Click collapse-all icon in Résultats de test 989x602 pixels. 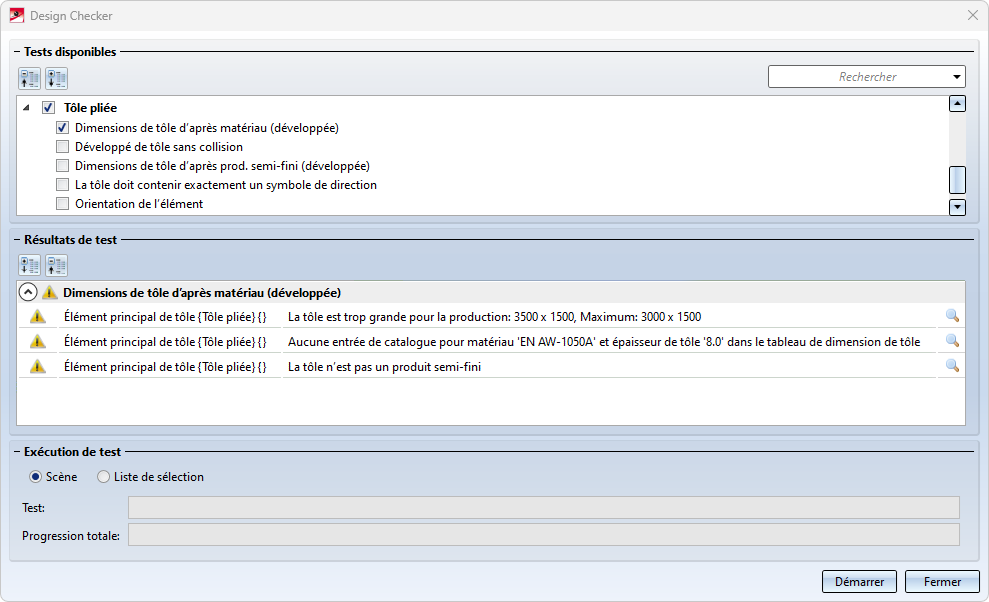(x=57, y=266)
